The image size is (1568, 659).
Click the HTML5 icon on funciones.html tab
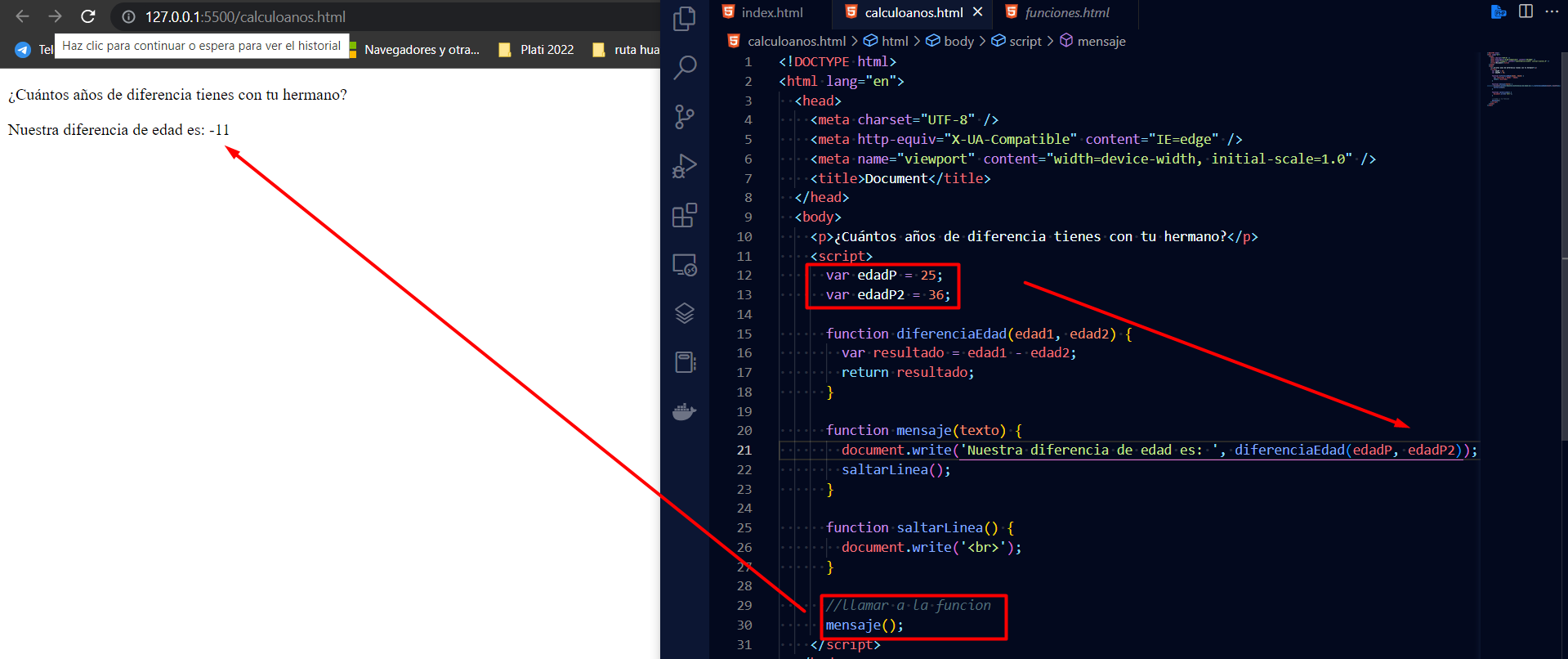tap(1012, 11)
